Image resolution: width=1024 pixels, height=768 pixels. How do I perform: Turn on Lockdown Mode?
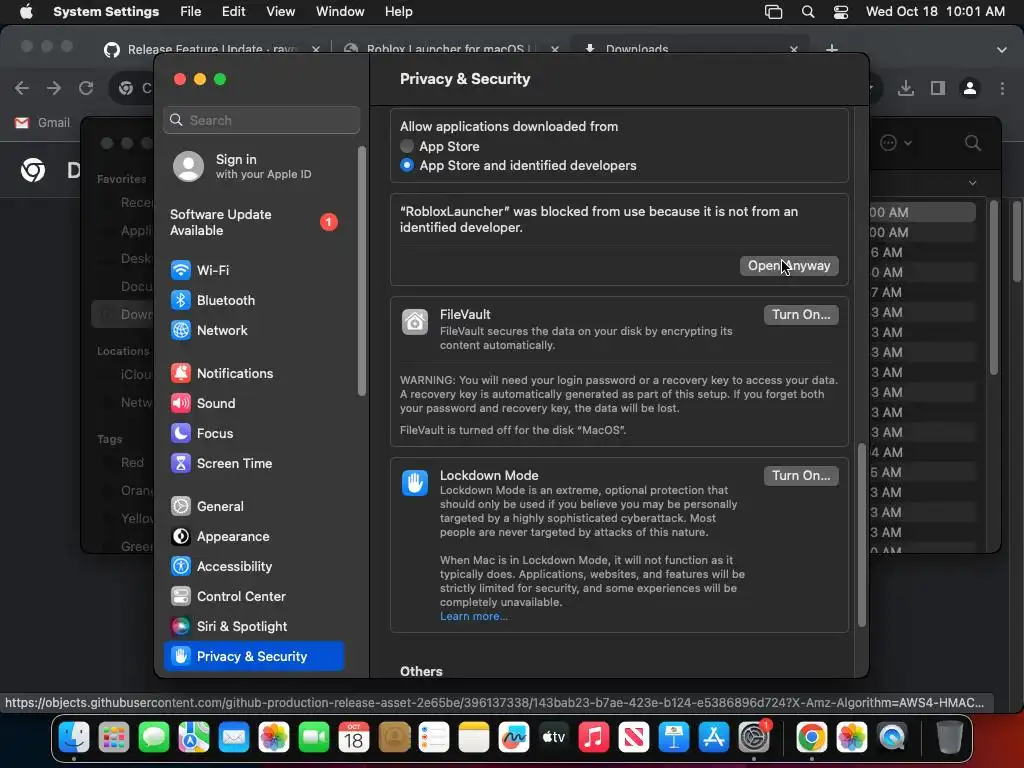(801, 475)
